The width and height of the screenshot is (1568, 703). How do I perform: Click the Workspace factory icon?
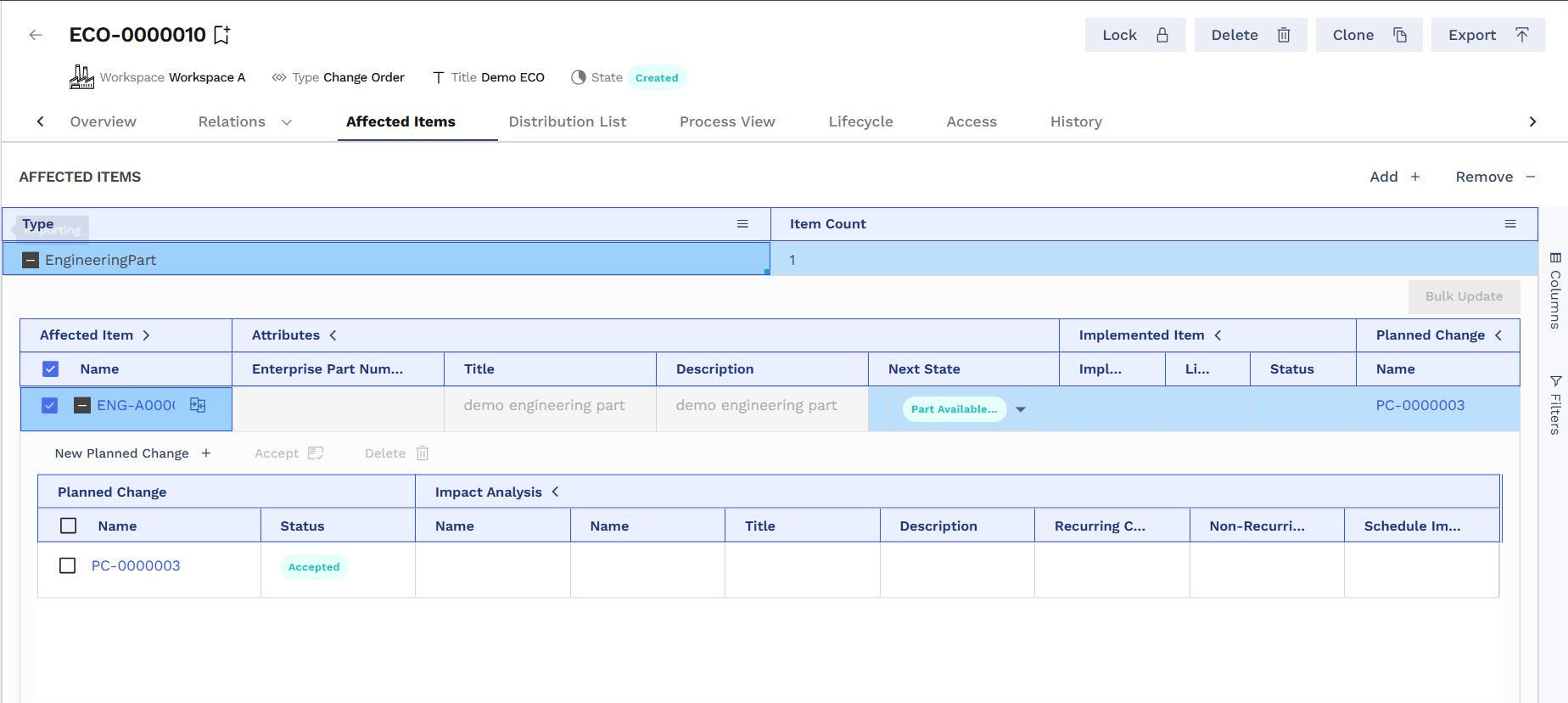tap(81, 77)
